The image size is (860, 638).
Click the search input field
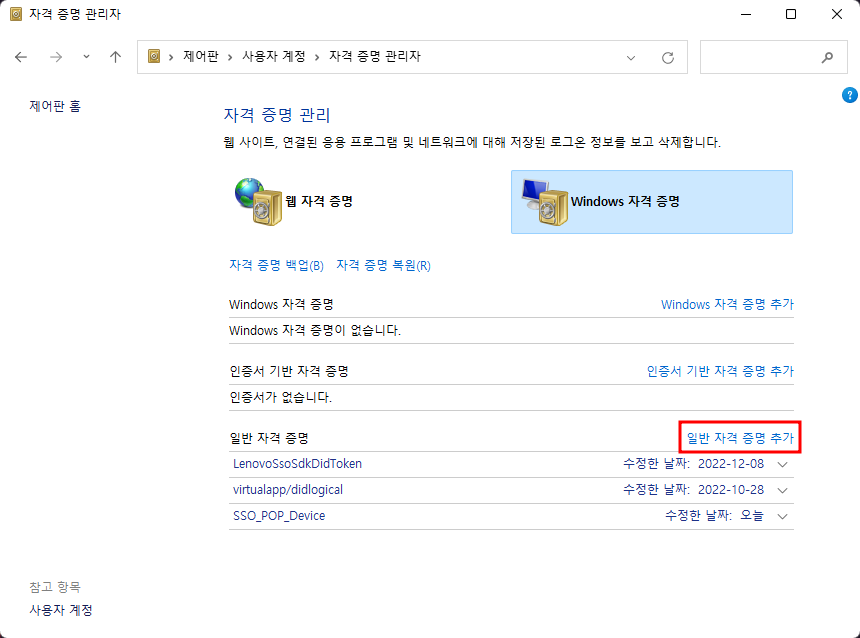760,57
